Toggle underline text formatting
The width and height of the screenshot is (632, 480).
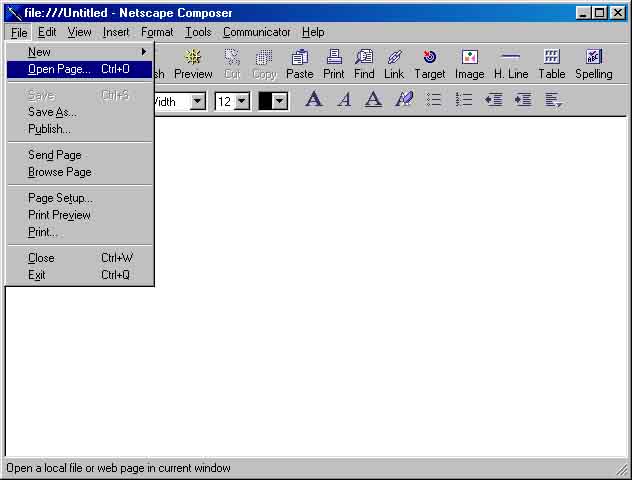[x=373, y=99]
